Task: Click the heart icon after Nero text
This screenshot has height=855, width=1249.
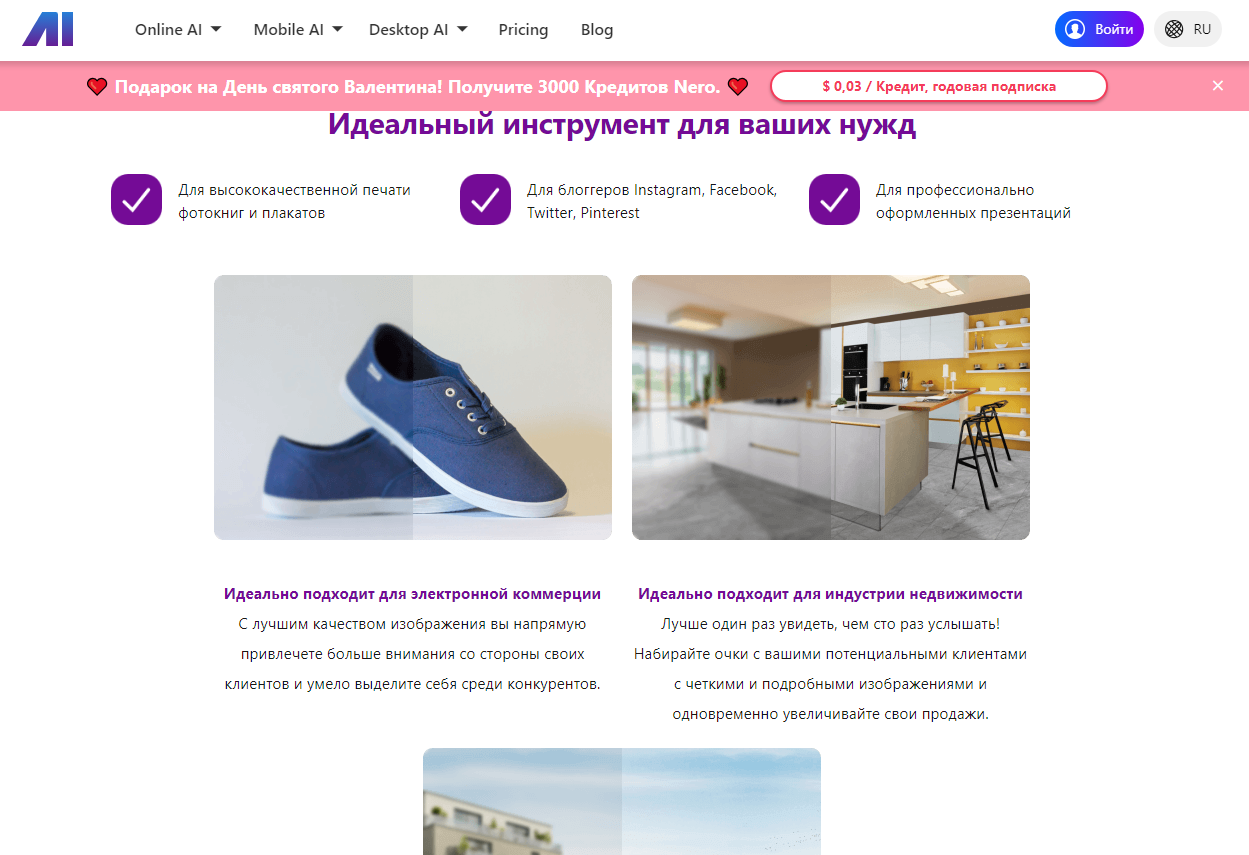Action: click(738, 87)
